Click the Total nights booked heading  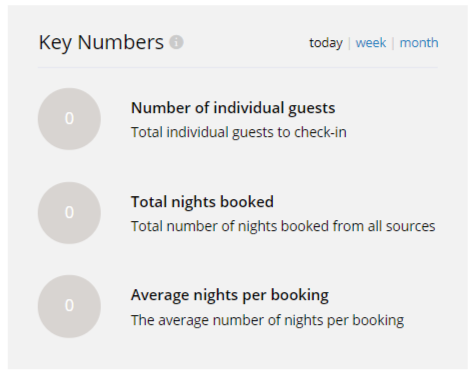(x=202, y=202)
